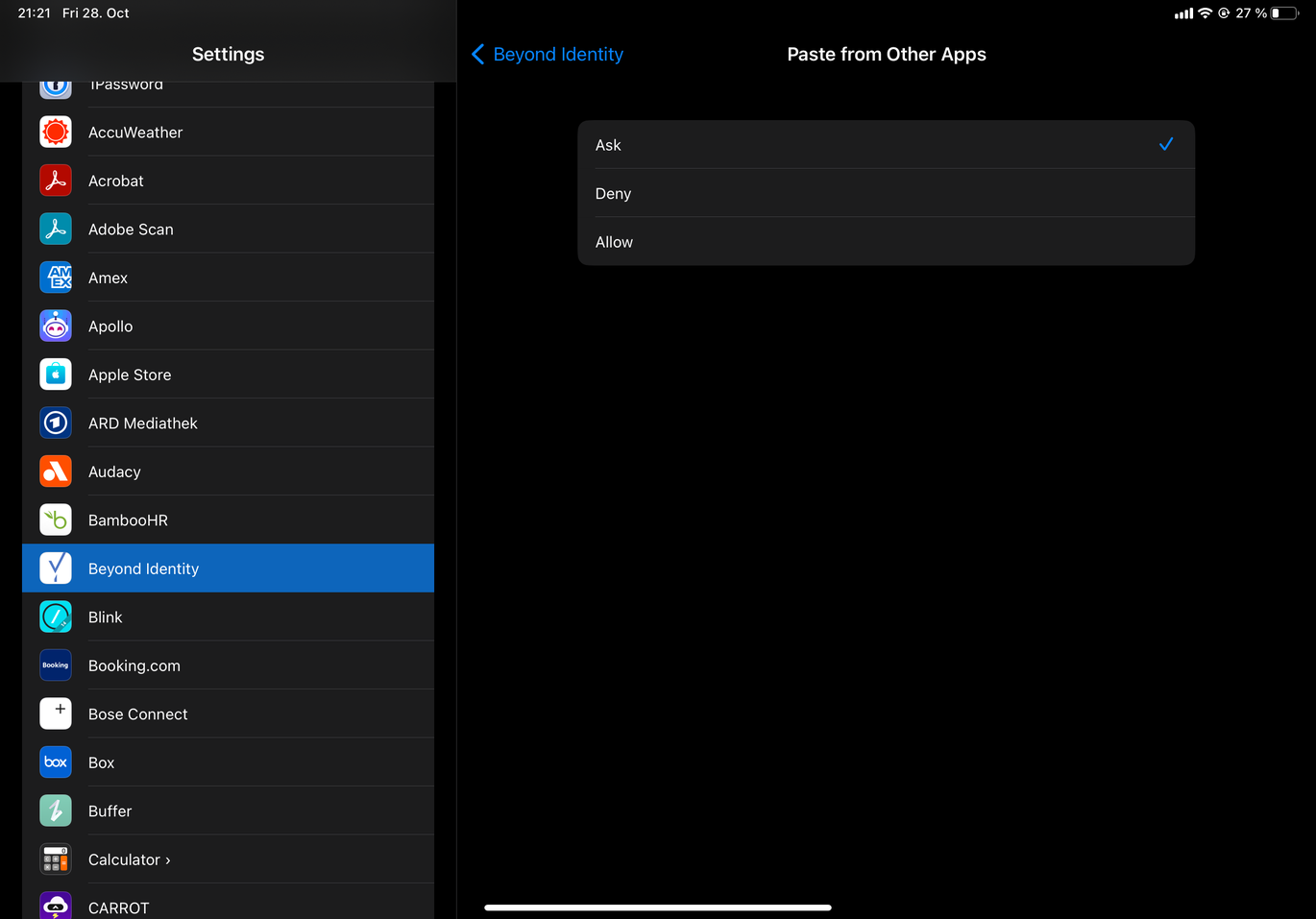Screen dimensions: 1316x919
Task: Open the Apple Store bag icon
Action: [x=56, y=375]
